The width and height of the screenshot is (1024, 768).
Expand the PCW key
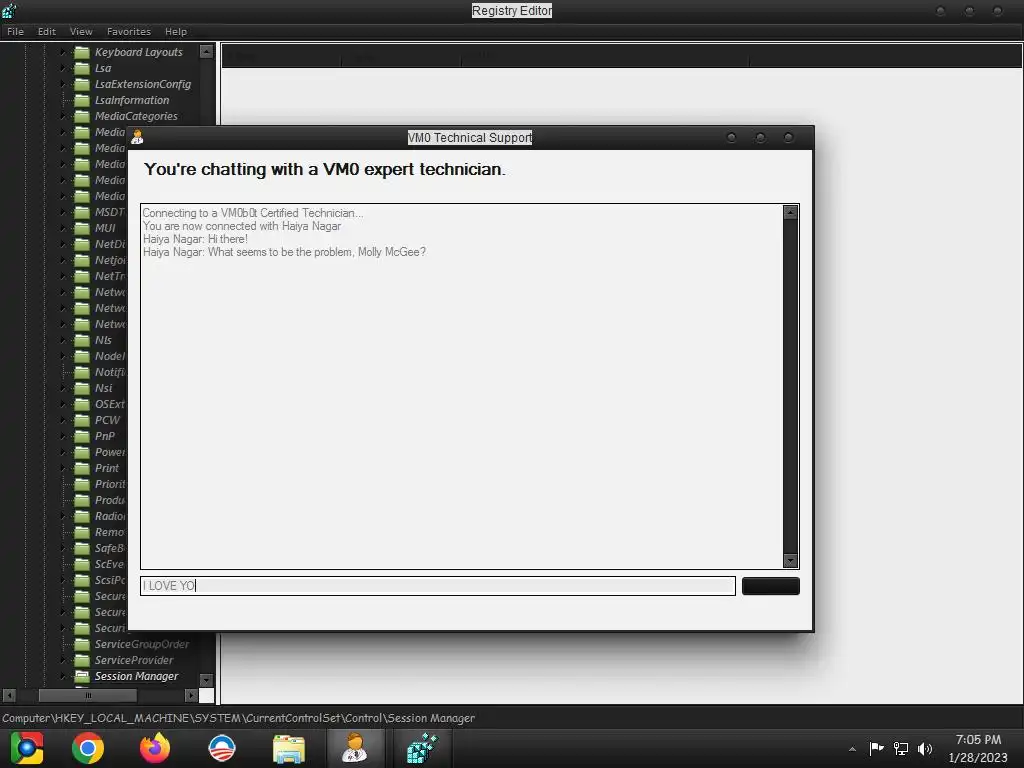pyautogui.click(x=63, y=420)
